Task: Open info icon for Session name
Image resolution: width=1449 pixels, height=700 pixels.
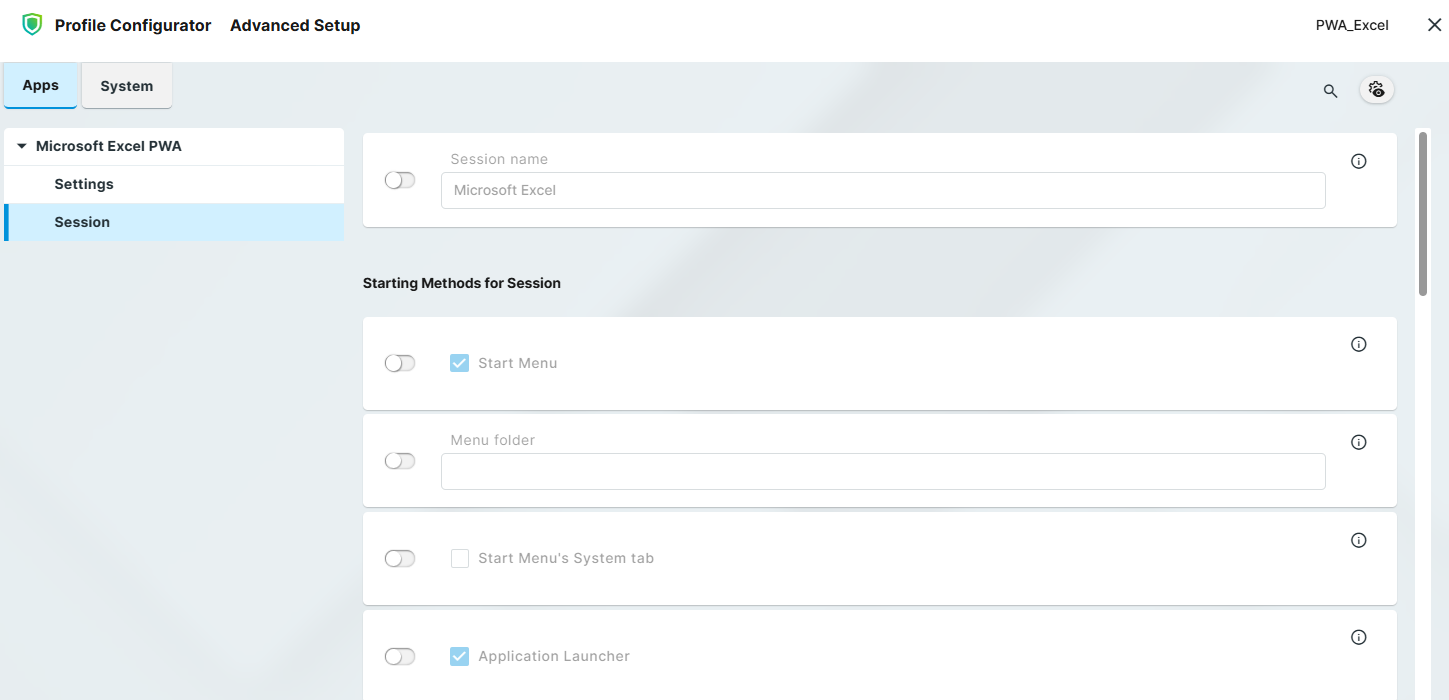Action: coord(1358,161)
